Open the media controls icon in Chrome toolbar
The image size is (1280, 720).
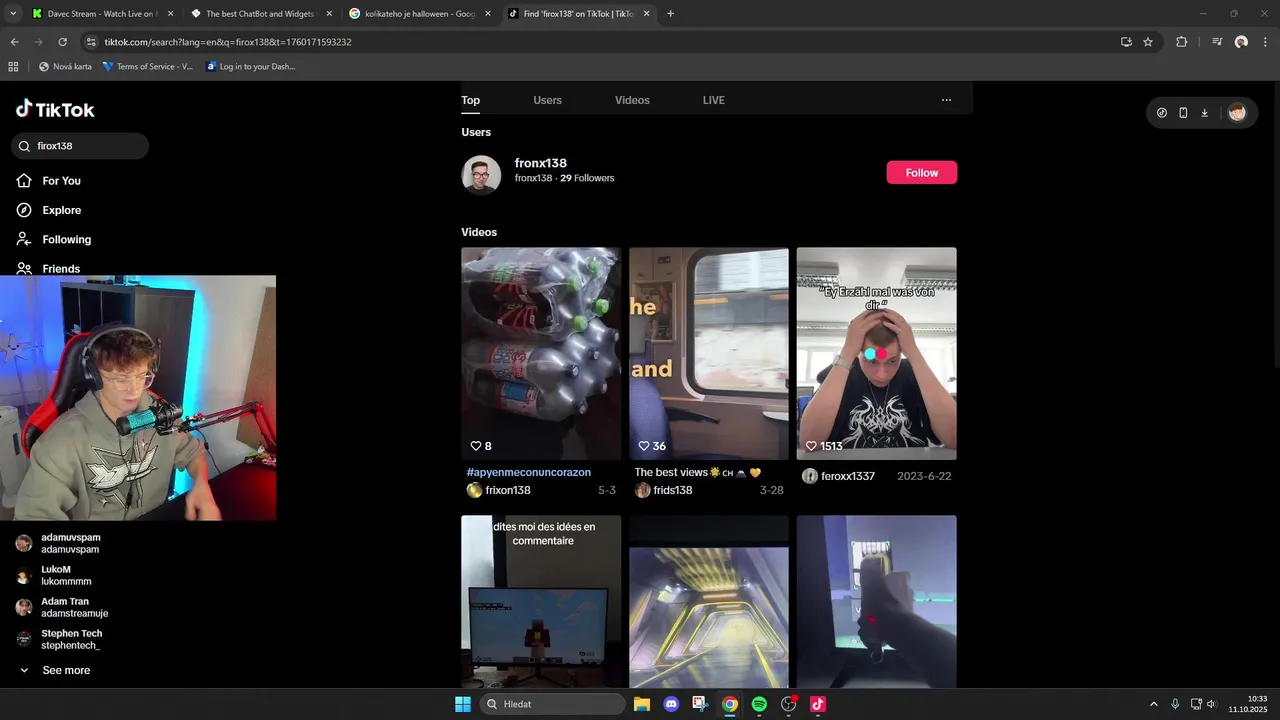tap(1217, 42)
